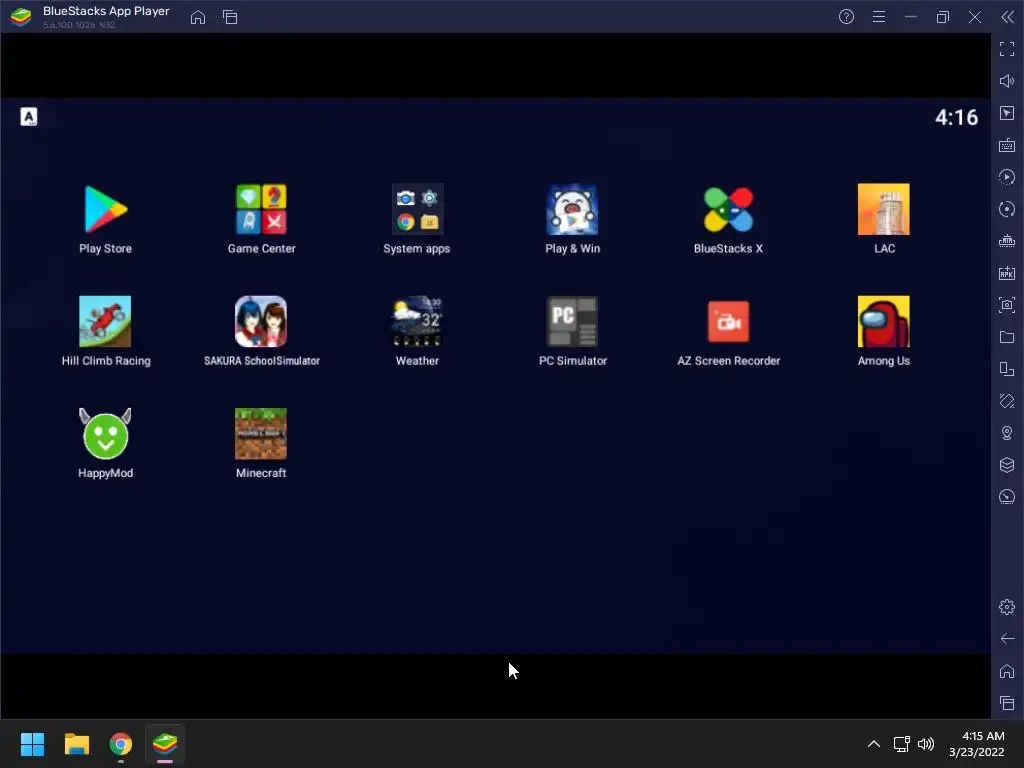The image size is (1024, 768).
Task: Open recent apps button at sidebar bottom
Action: pos(1007,703)
